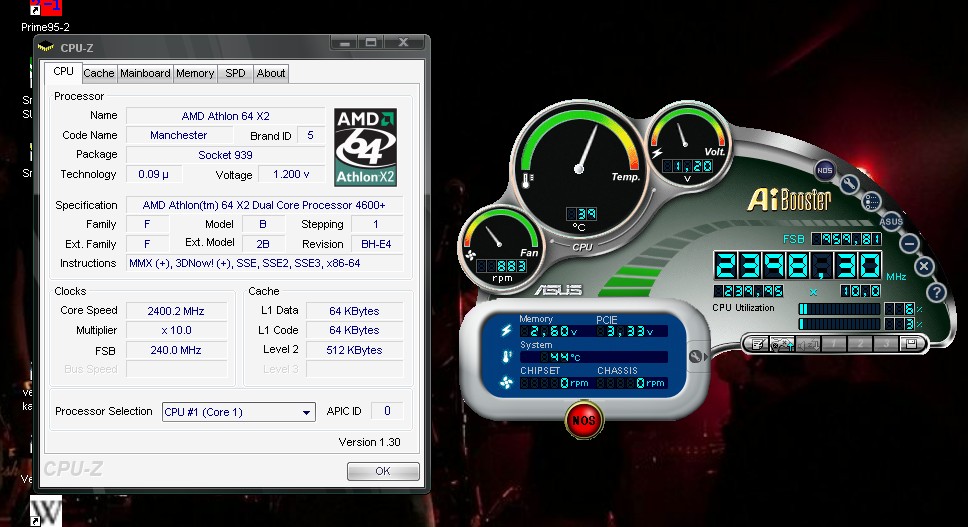
Task: Open the wrench settings icon in AI Booster
Action: tap(849, 184)
